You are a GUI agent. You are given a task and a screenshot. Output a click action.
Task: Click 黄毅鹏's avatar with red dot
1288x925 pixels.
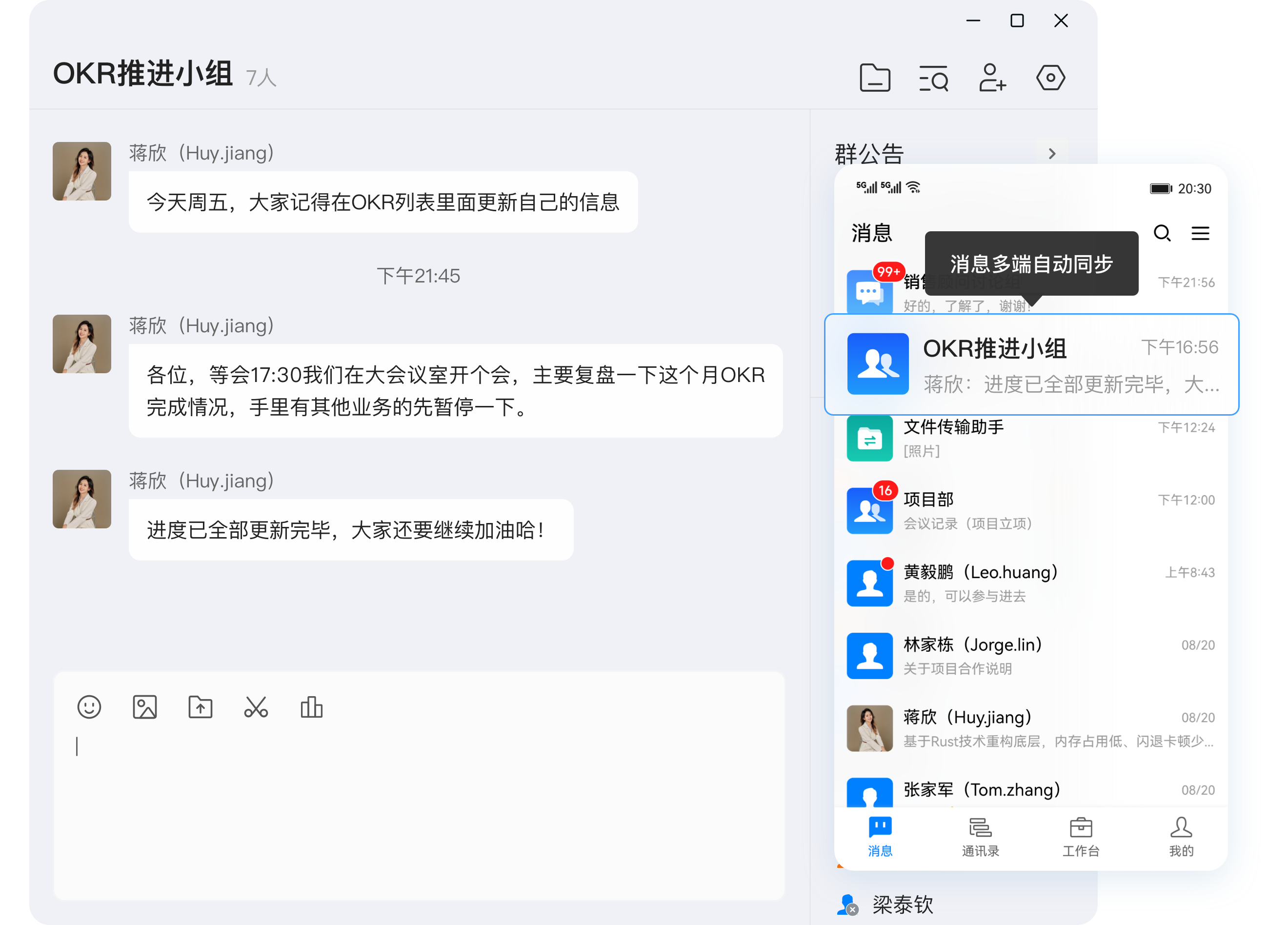pyautogui.click(x=869, y=583)
